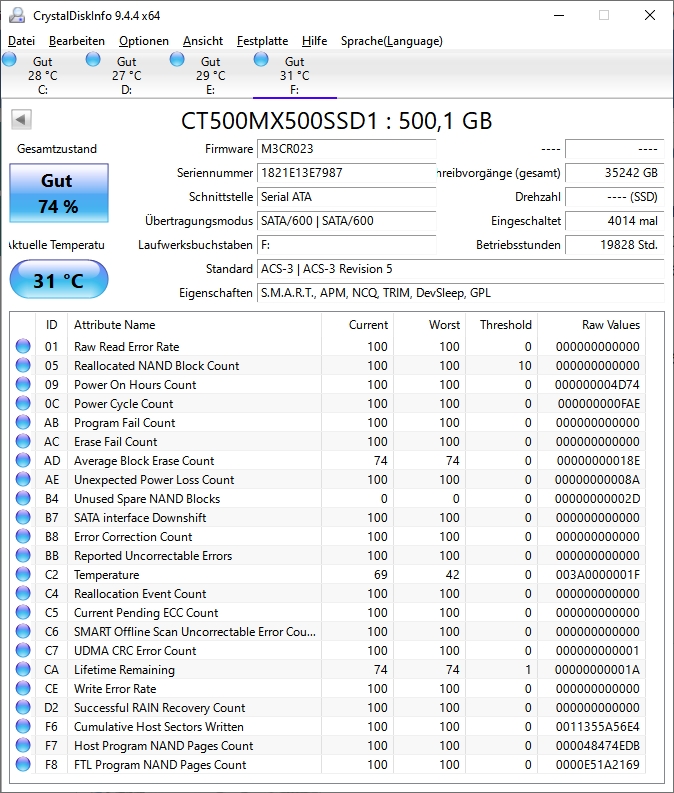
Task: Click status orb for Erase Fail Count
Action: point(23,442)
